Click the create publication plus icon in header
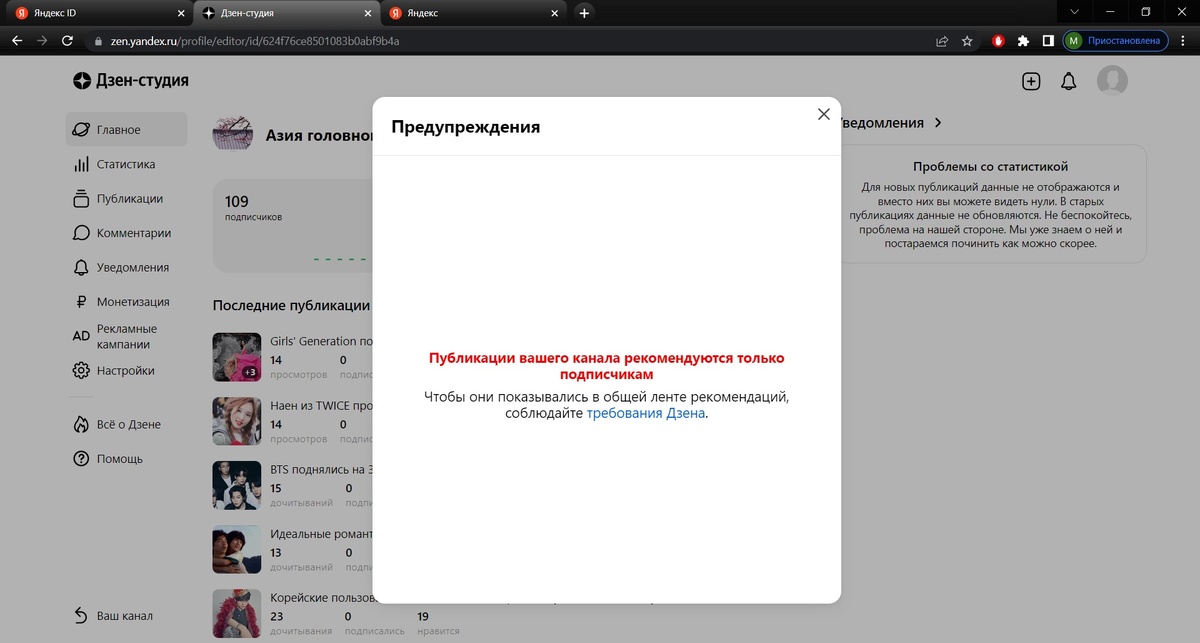Screen dimensions: 1200x643 click(x=1031, y=81)
